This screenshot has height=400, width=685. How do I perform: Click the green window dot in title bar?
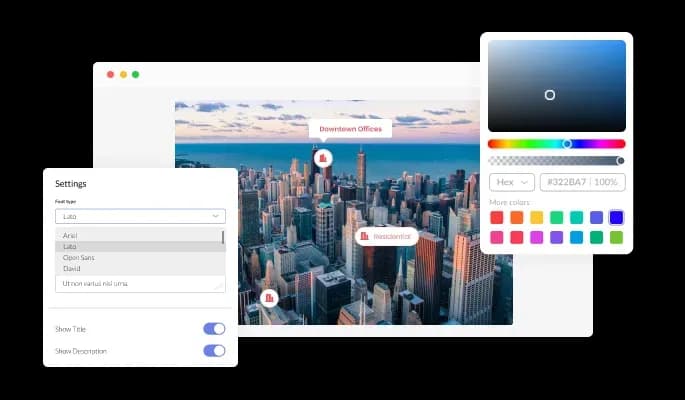(136, 74)
